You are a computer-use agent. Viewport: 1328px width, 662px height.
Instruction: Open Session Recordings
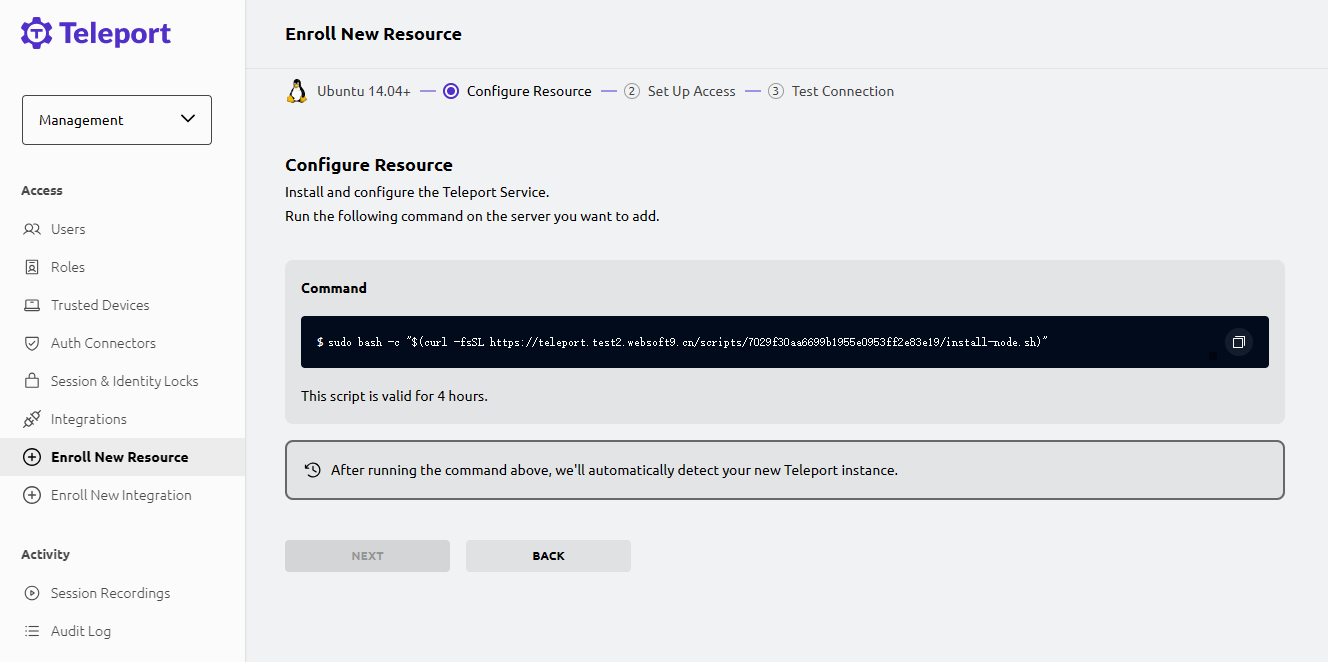tap(110, 593)
